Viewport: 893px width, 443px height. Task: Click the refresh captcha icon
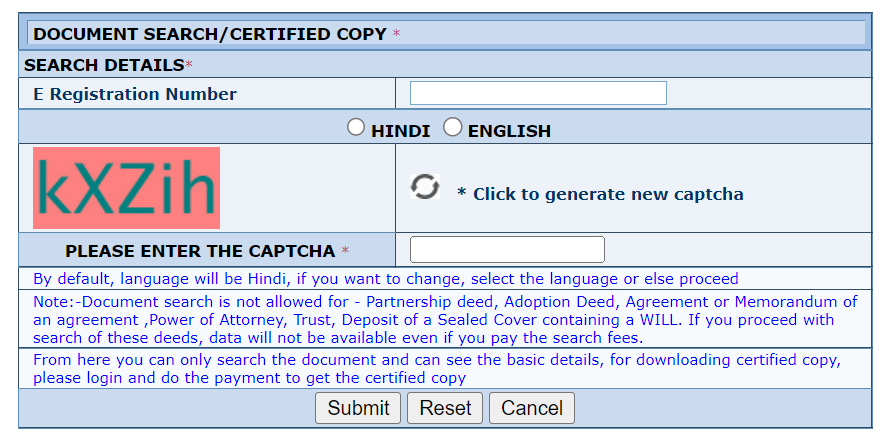425,187
